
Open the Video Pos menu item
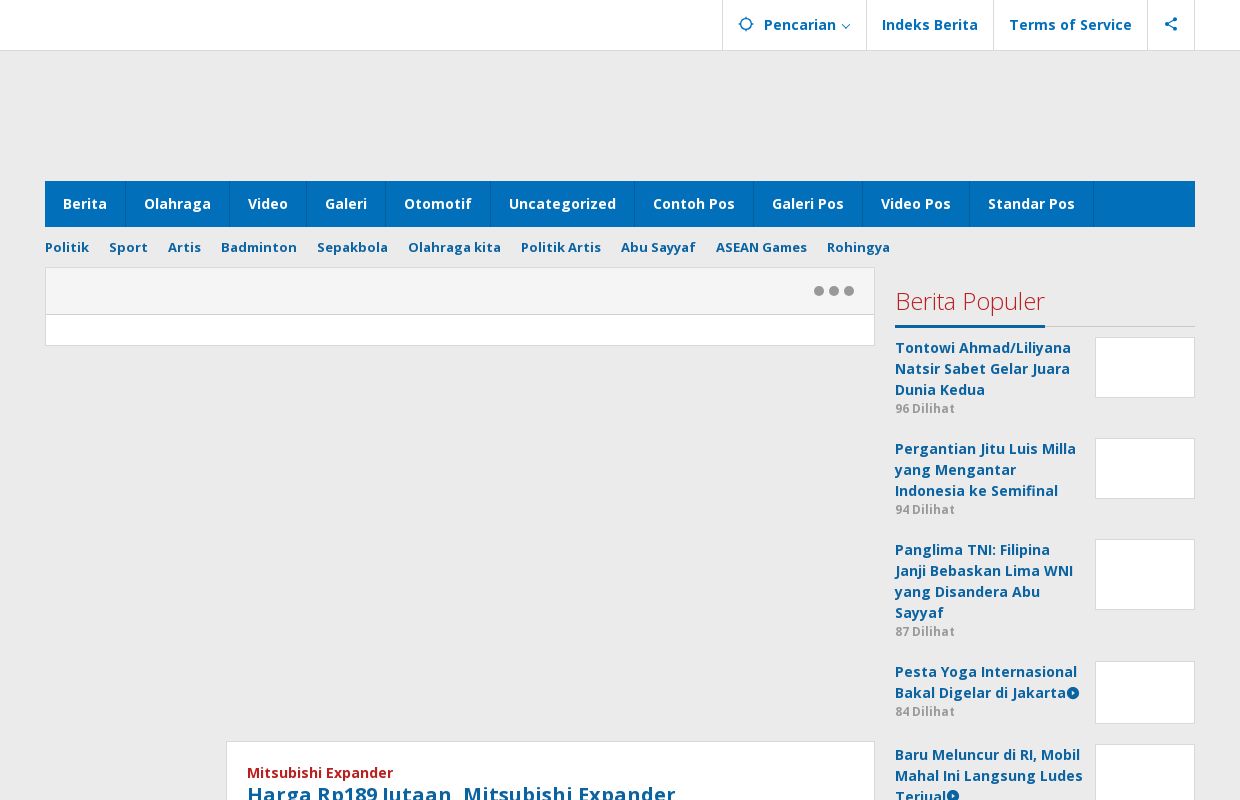tap(915, 204)
